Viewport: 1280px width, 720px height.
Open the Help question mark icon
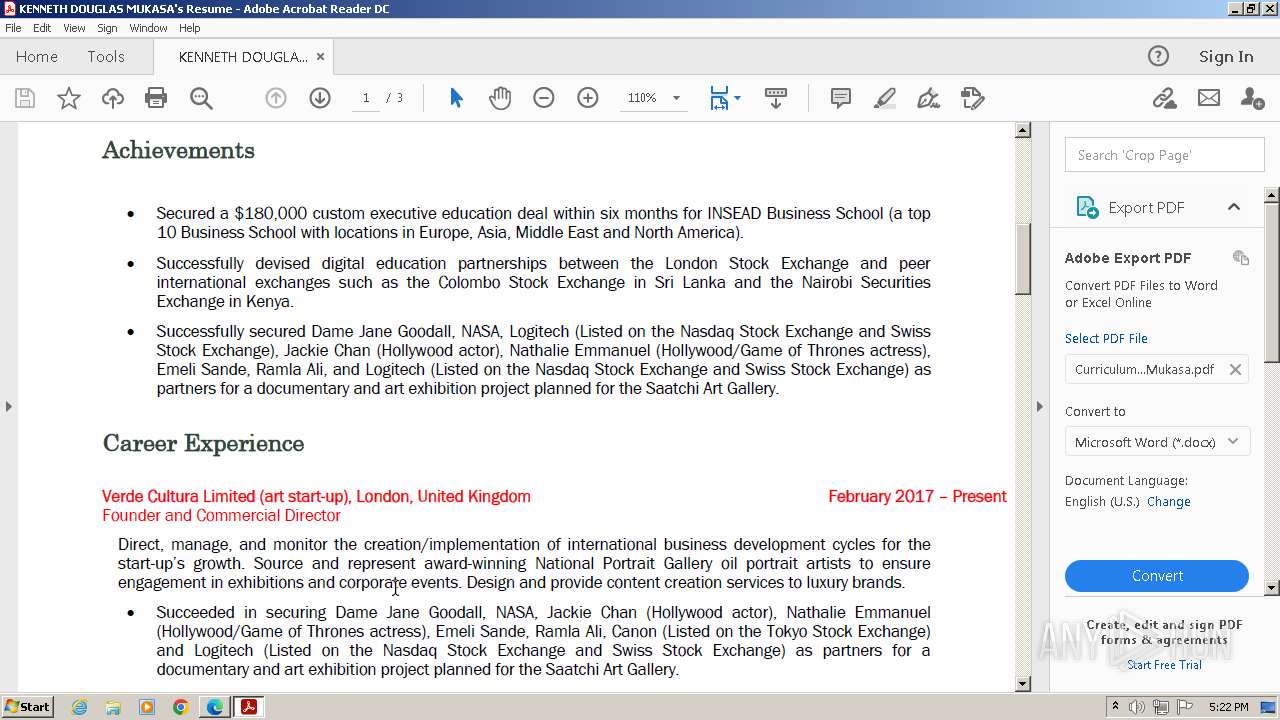coord(1158,56)
